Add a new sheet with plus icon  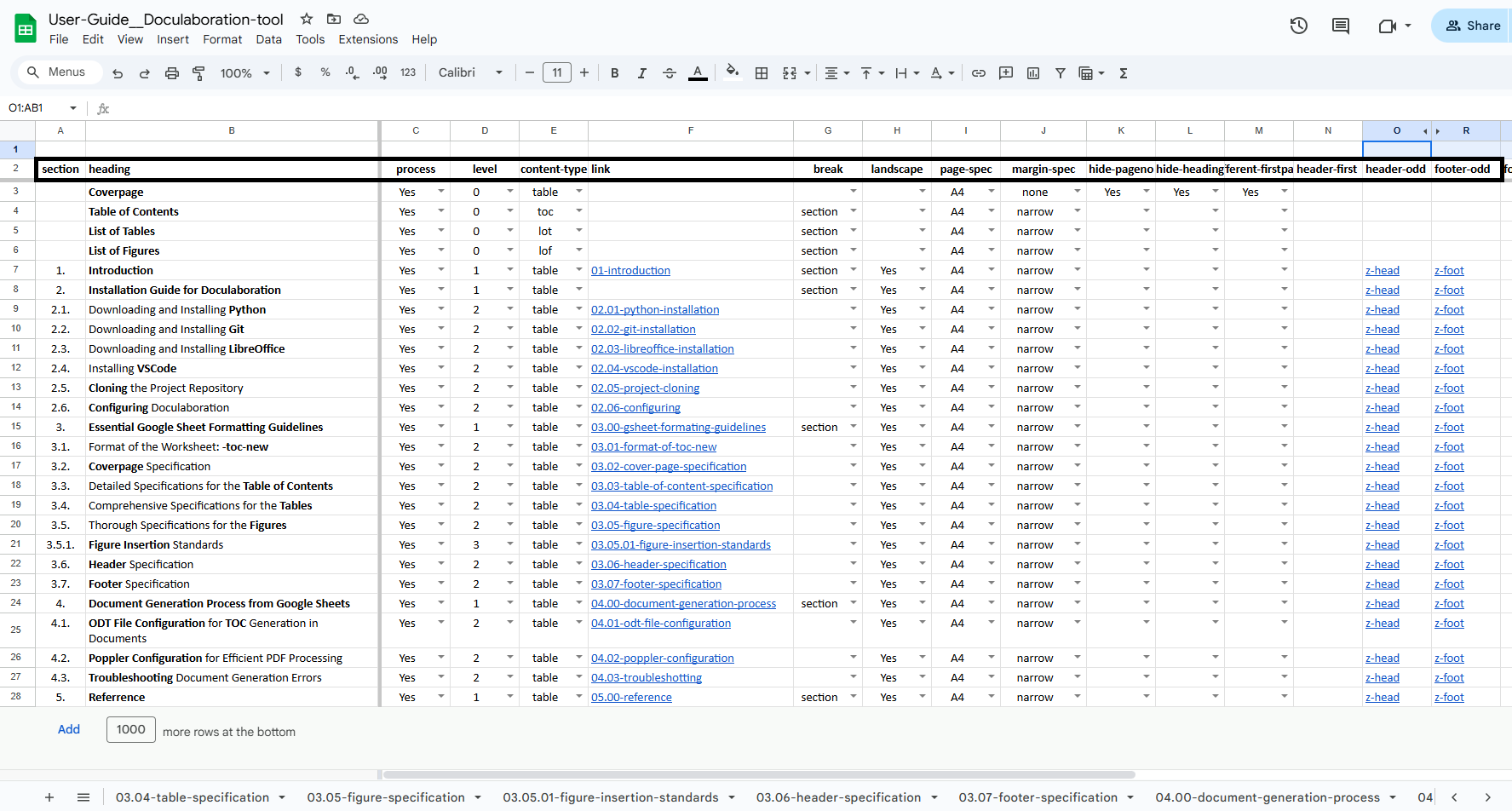coord(49,797)
